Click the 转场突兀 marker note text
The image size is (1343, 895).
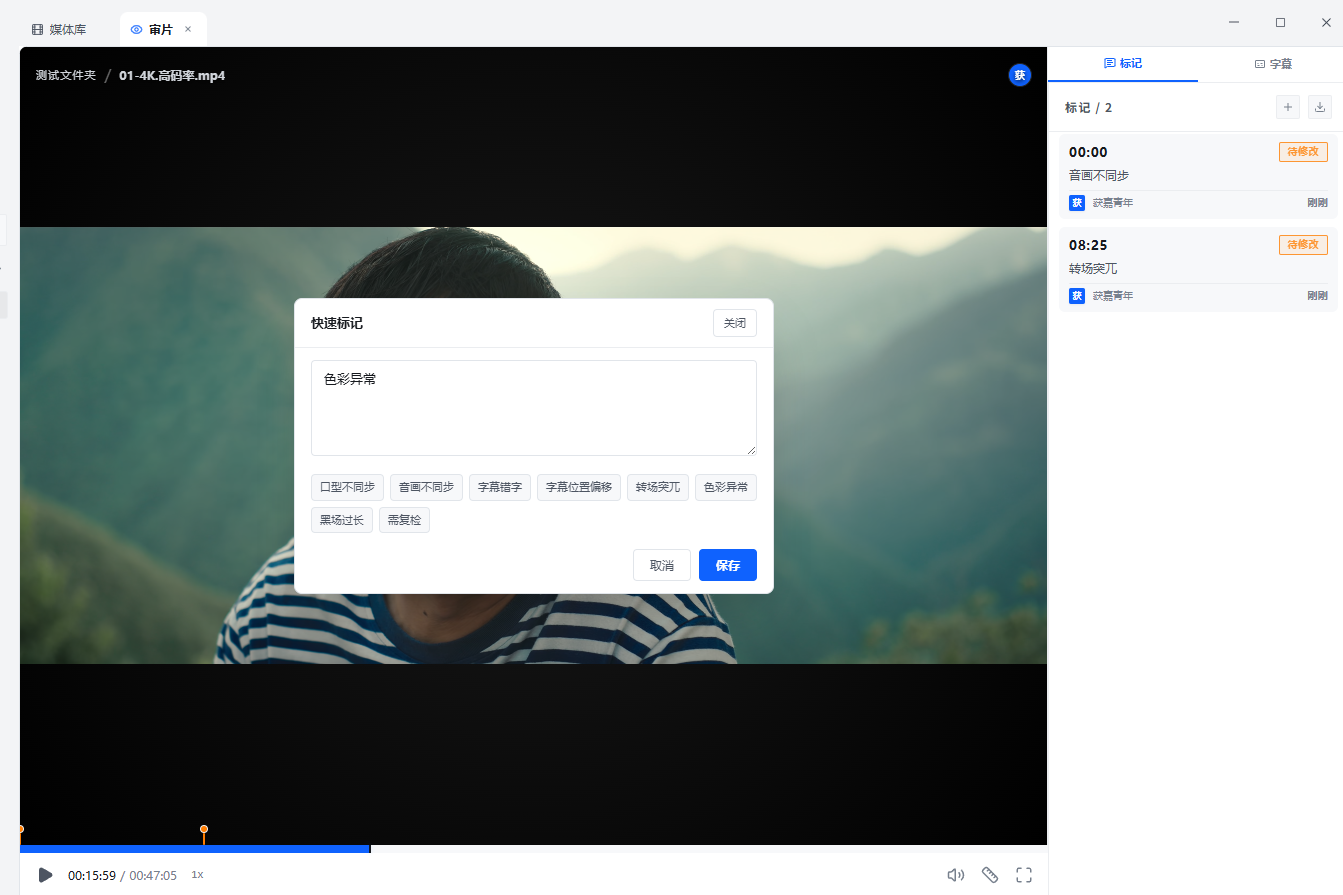1093,269
